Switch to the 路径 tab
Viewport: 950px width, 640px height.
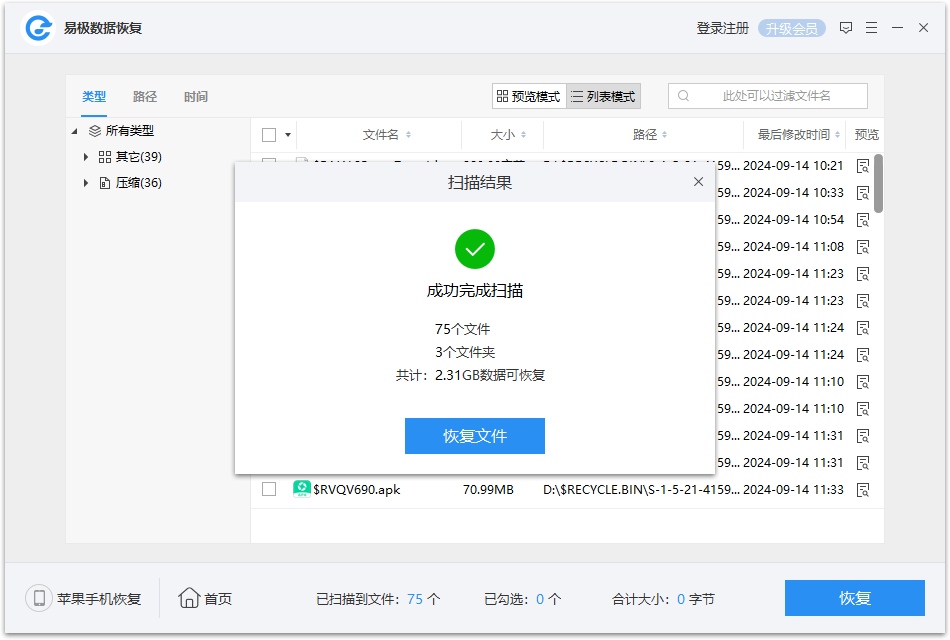144,96
